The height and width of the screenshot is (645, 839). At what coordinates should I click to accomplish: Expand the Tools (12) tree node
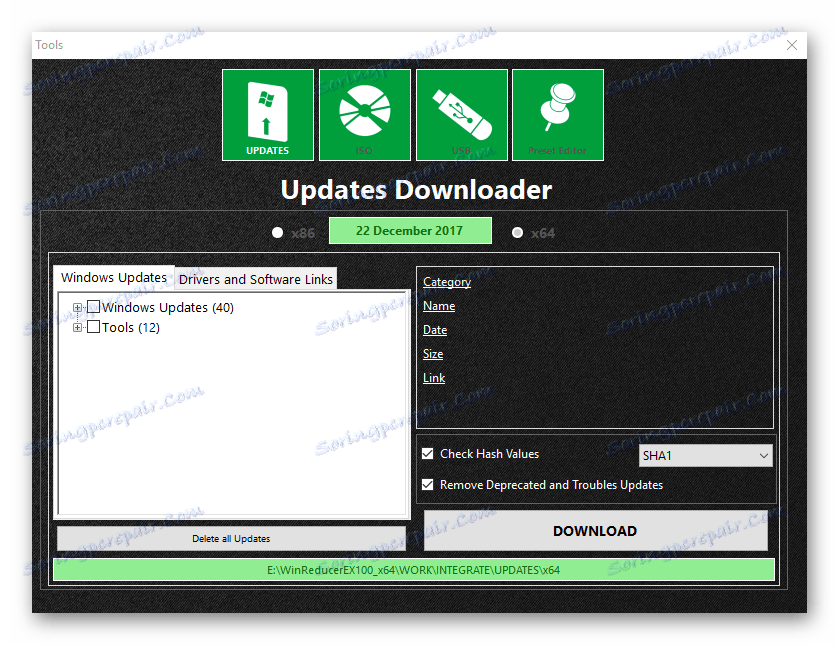point(78,327)
